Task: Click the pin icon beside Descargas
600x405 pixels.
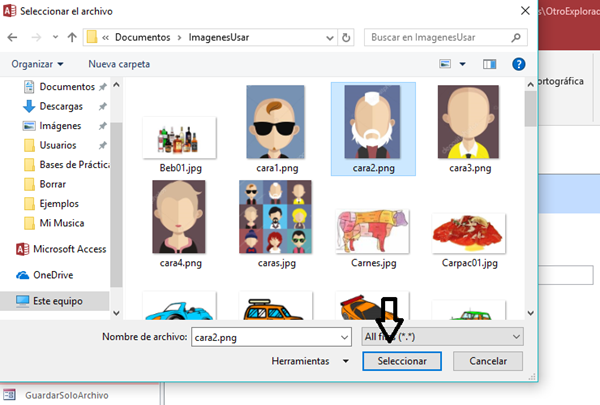Action: (x=103, y=106)
